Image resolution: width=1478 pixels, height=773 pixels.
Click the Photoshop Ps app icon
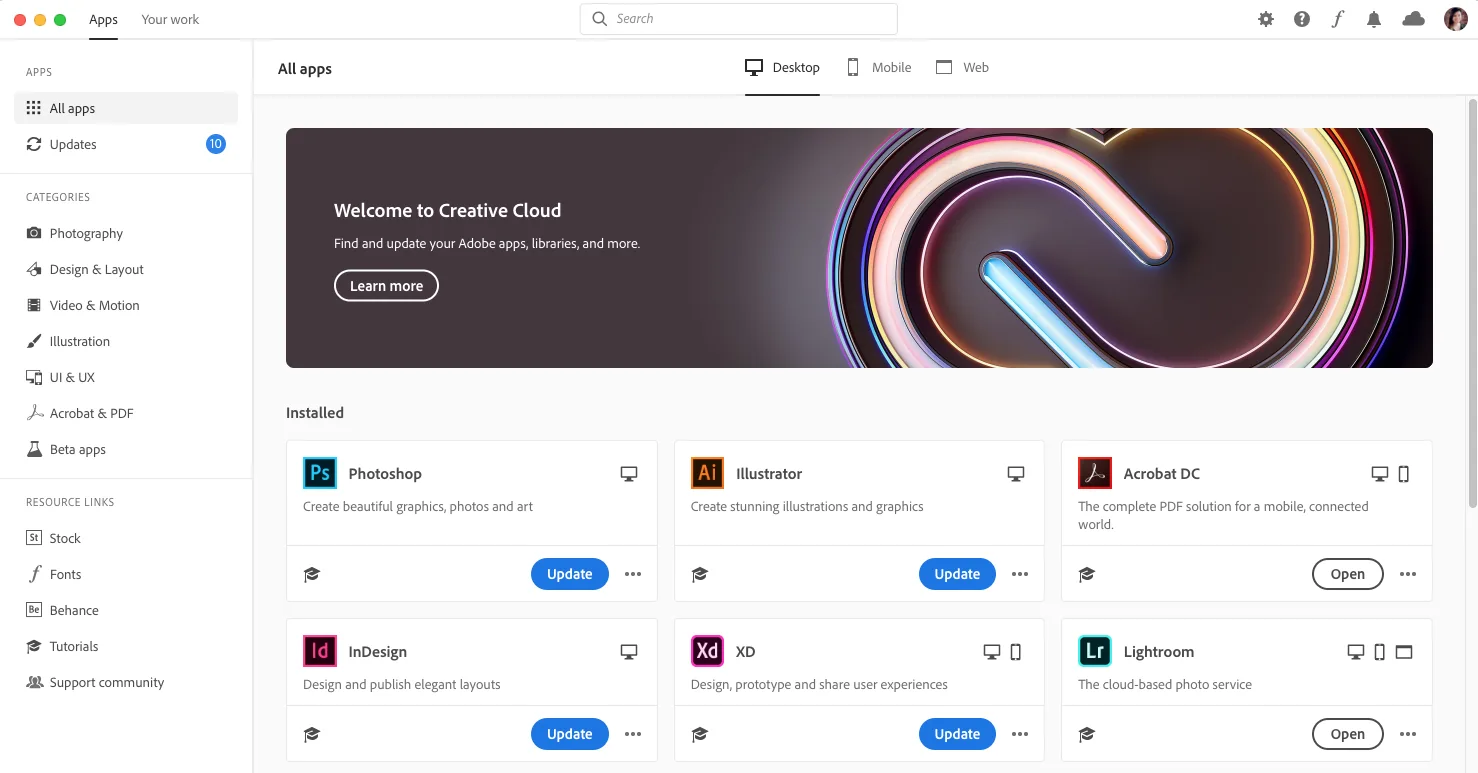click(320, 473)
